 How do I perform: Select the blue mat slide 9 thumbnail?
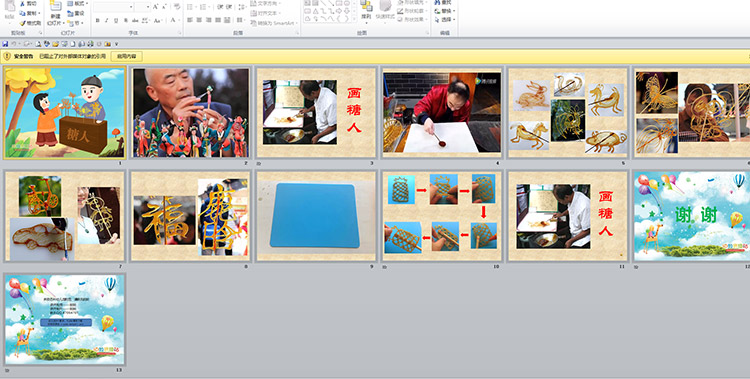point(316,215)
